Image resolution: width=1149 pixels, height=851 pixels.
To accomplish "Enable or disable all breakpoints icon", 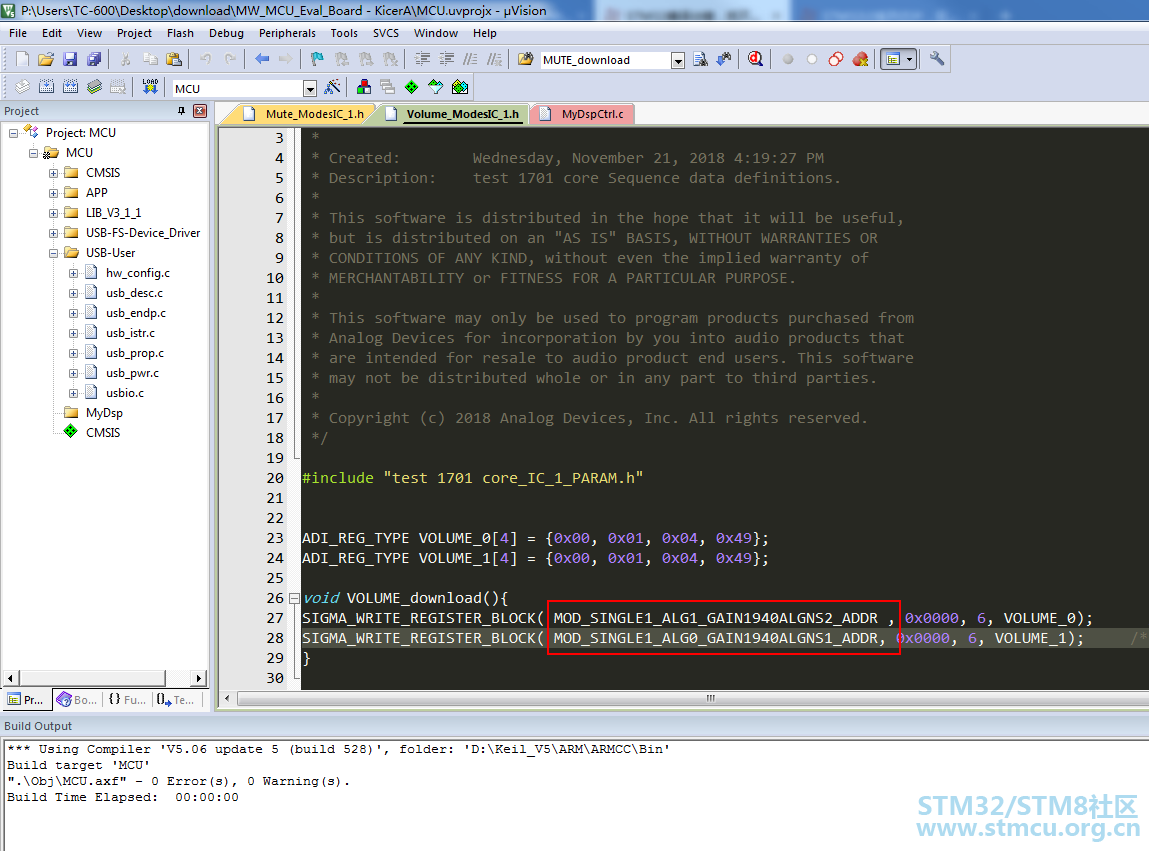I will coord(836,59).
